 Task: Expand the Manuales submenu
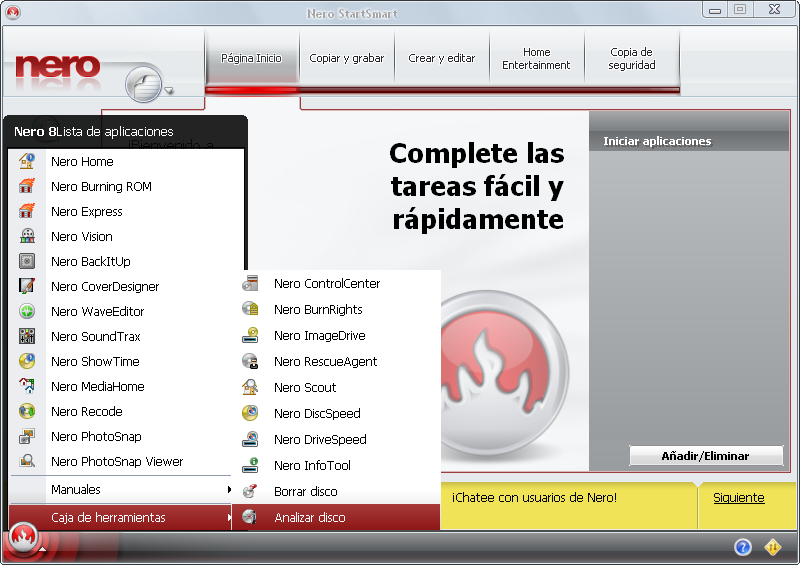tap(120, 489)
